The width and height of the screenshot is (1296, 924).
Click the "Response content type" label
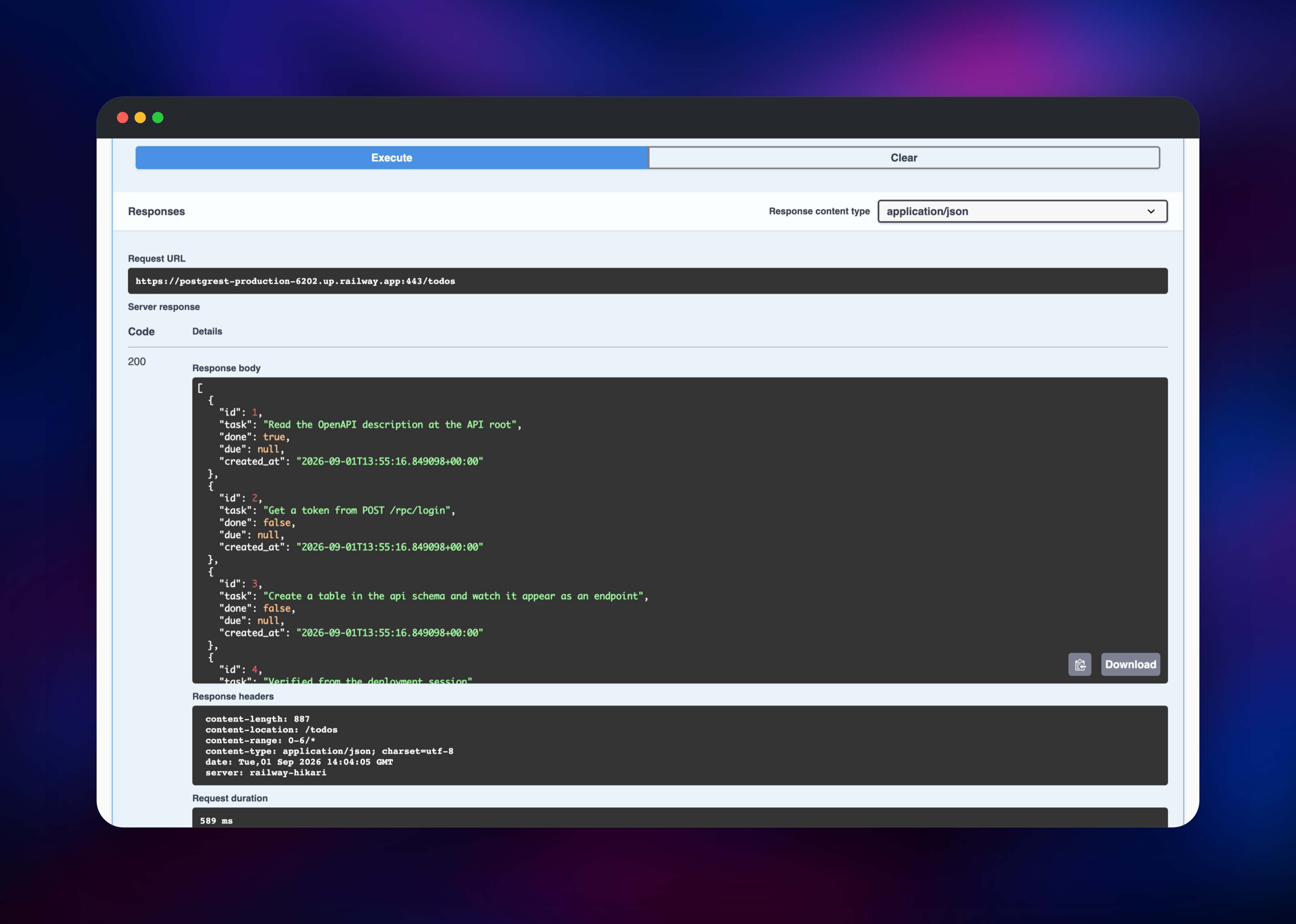point(819,211)
